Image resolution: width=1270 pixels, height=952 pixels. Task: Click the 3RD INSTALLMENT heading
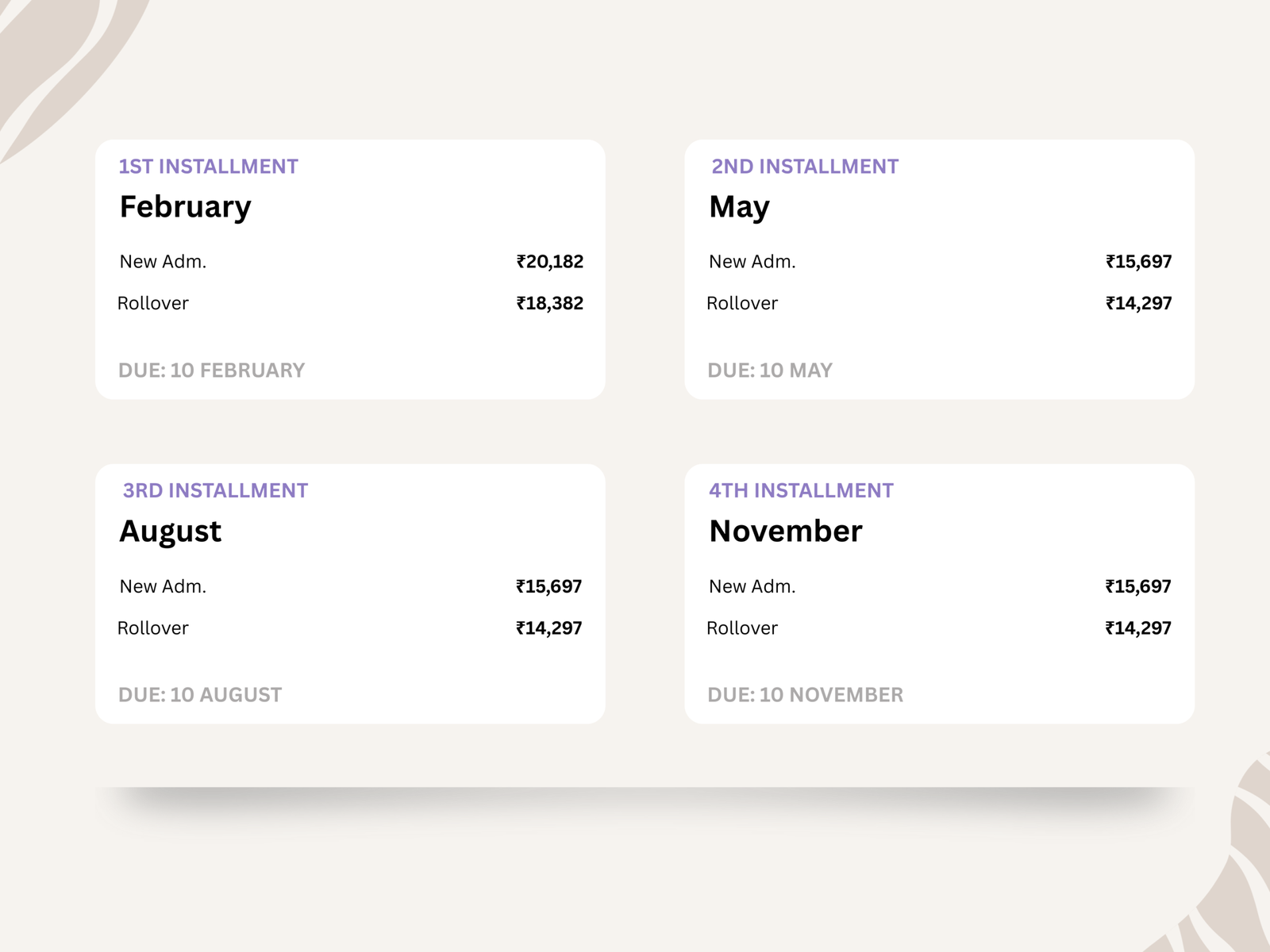pyautogui.click(x=215, y=491)
